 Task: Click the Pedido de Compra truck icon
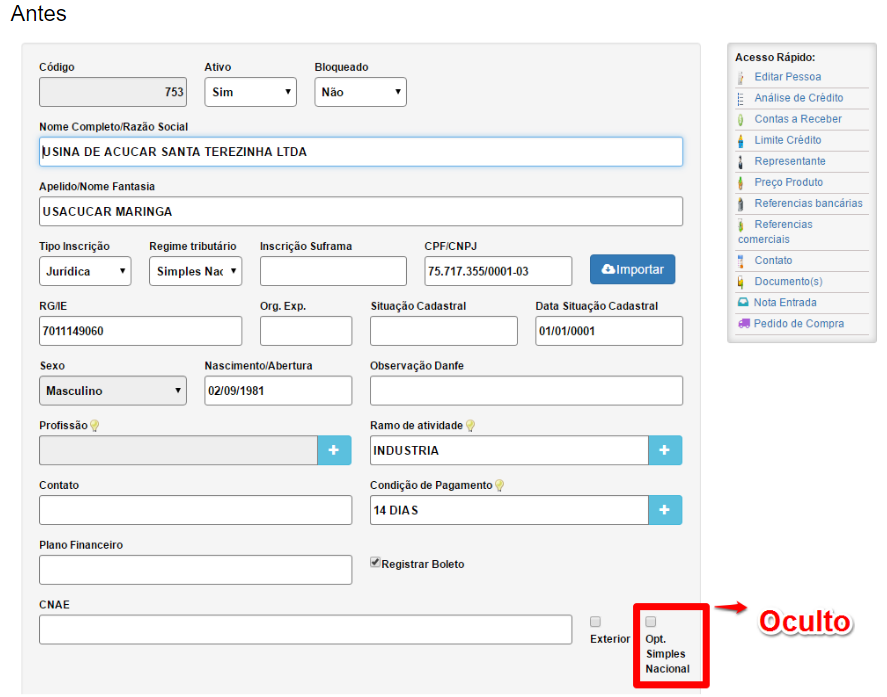742,324
